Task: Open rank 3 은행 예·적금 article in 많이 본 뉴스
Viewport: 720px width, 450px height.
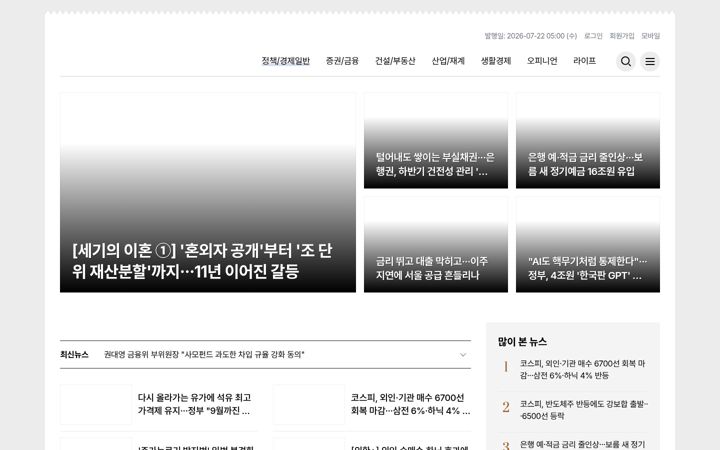Action: tap(582, 444)
